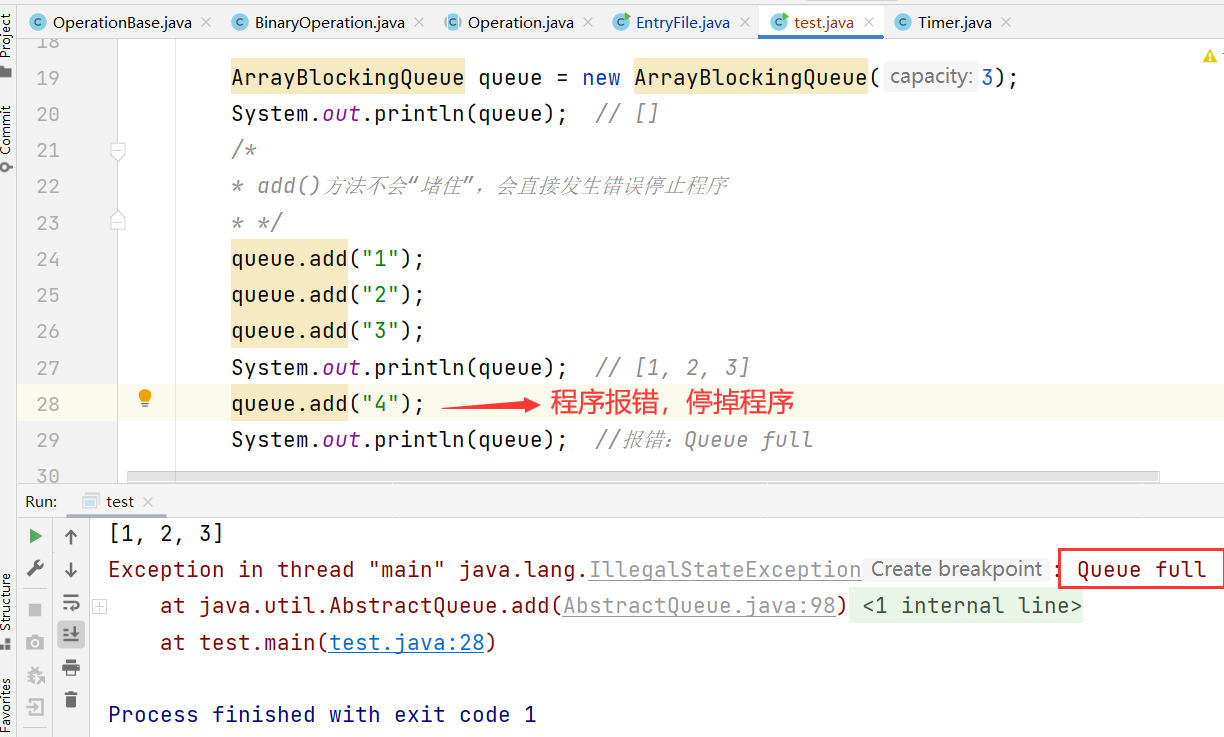Close the test.java tab

[x=869, y=22]
